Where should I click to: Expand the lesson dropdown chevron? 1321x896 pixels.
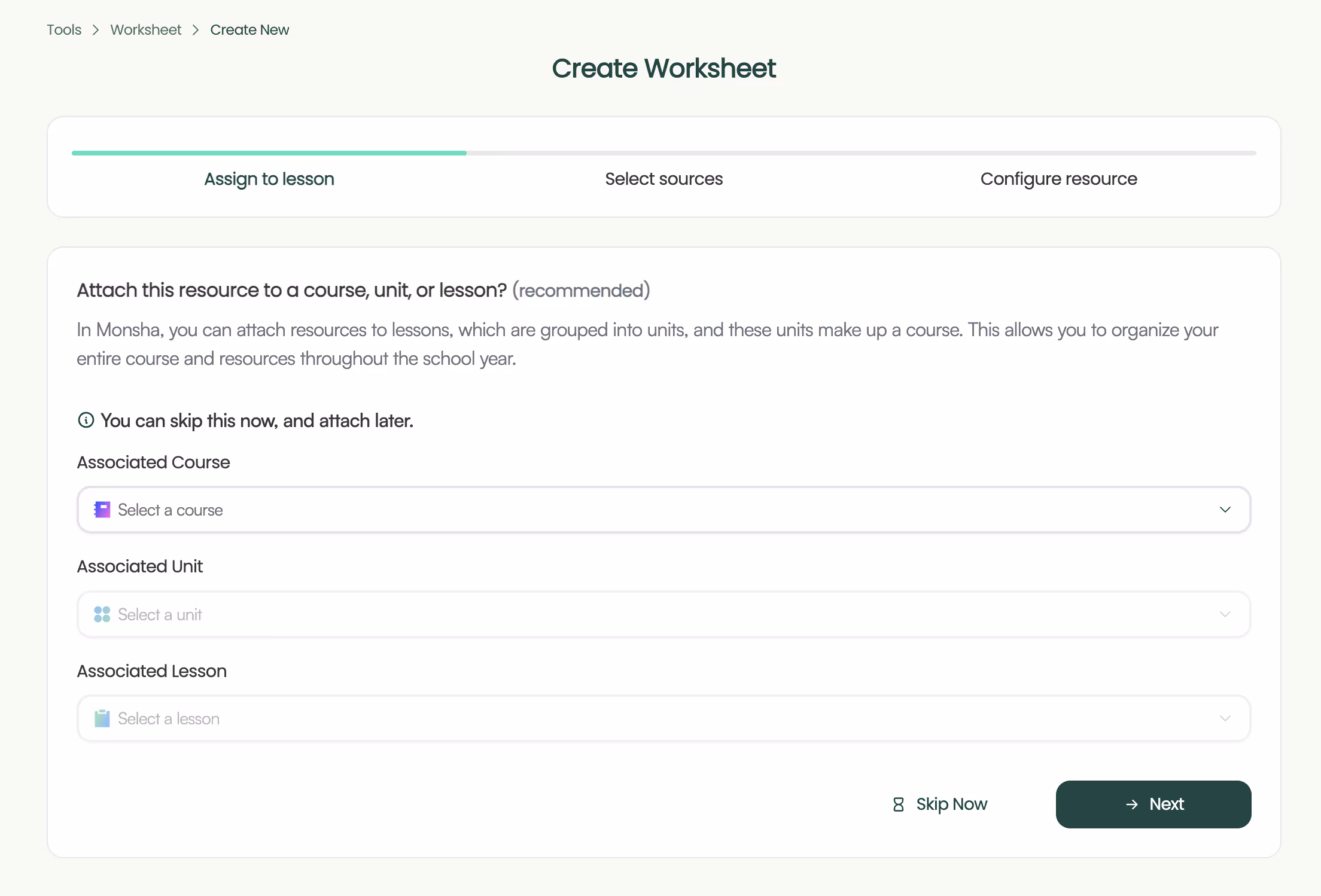pyautogui.click(x=1225, y=718)
